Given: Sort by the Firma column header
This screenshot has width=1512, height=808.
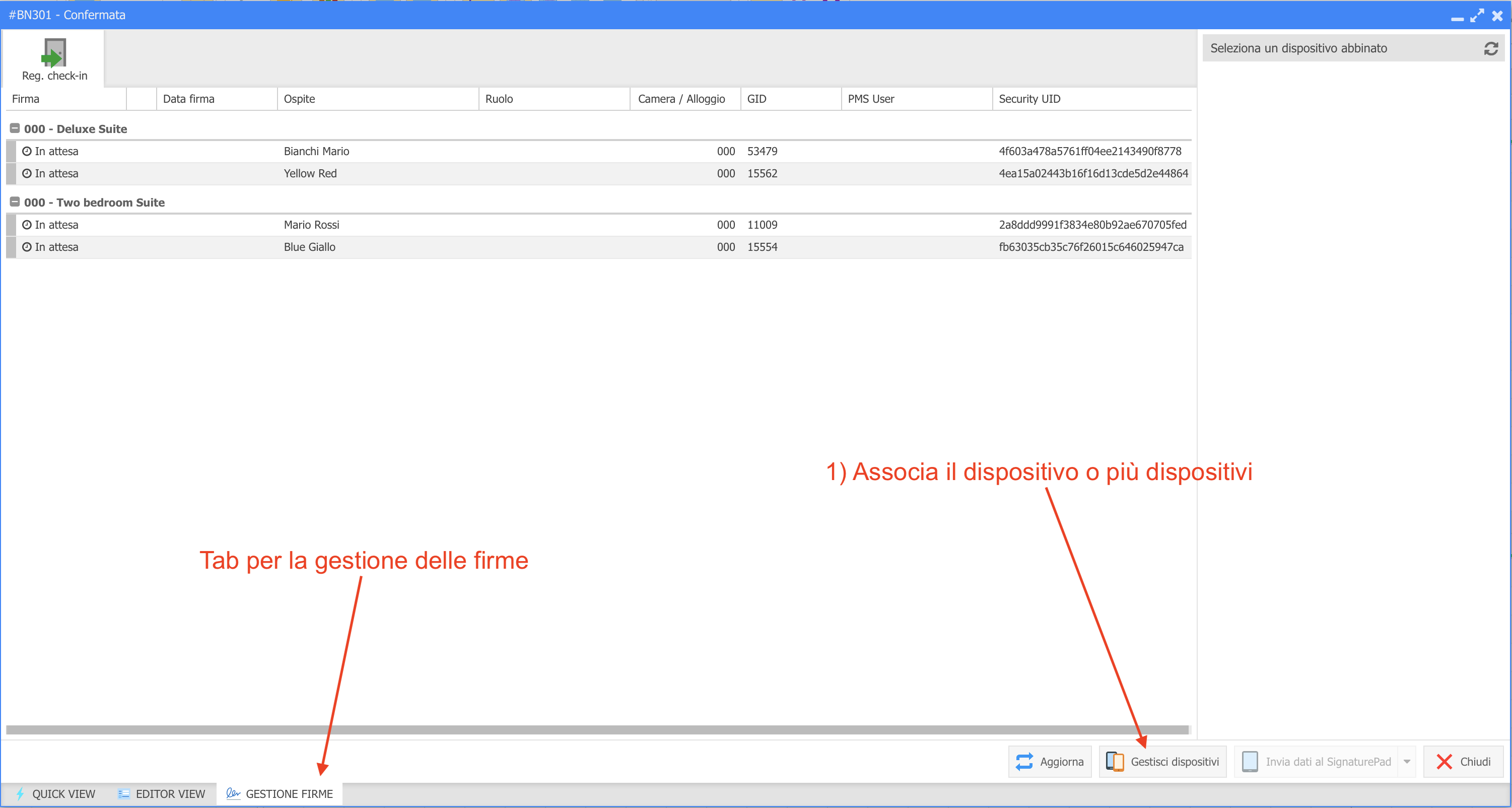Looking at the screenshot, I should tap(66, 99).
